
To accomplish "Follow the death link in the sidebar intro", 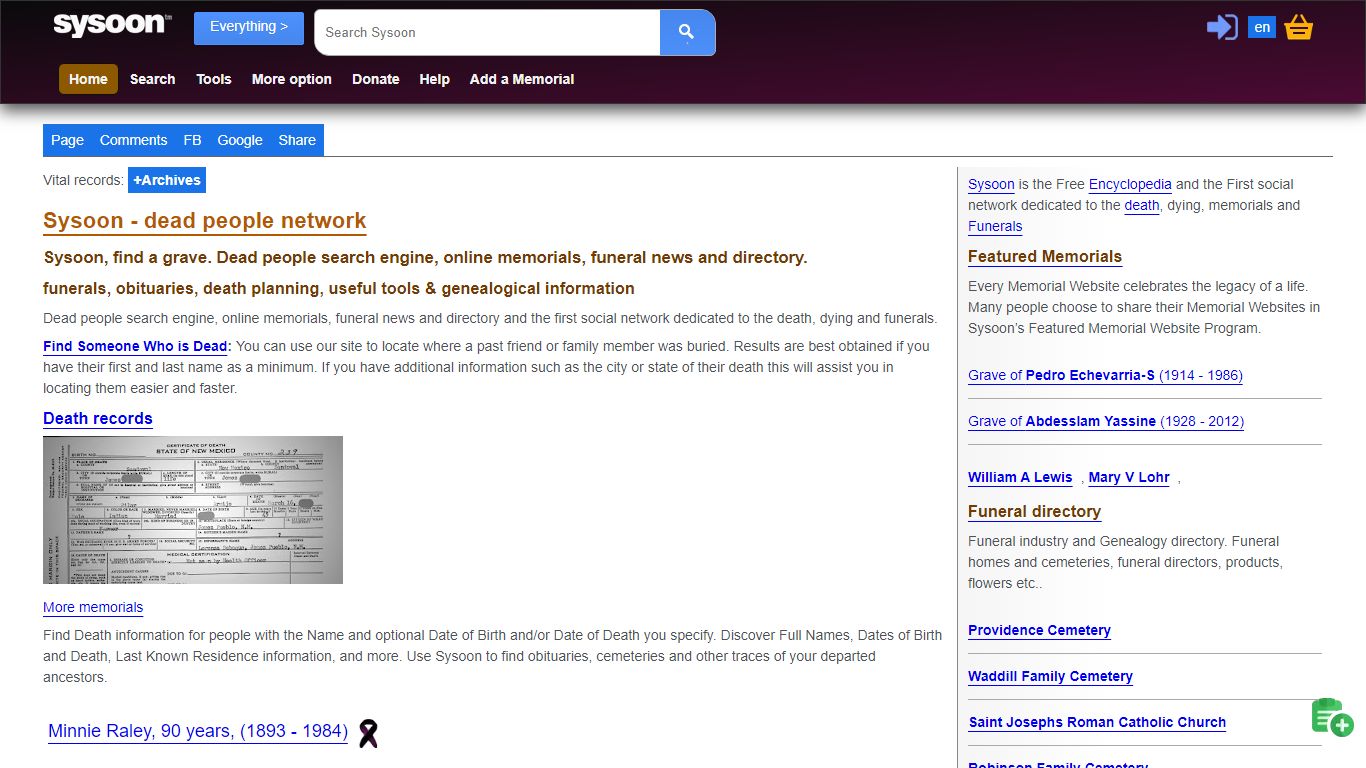I will click(x=1142, y=205).
